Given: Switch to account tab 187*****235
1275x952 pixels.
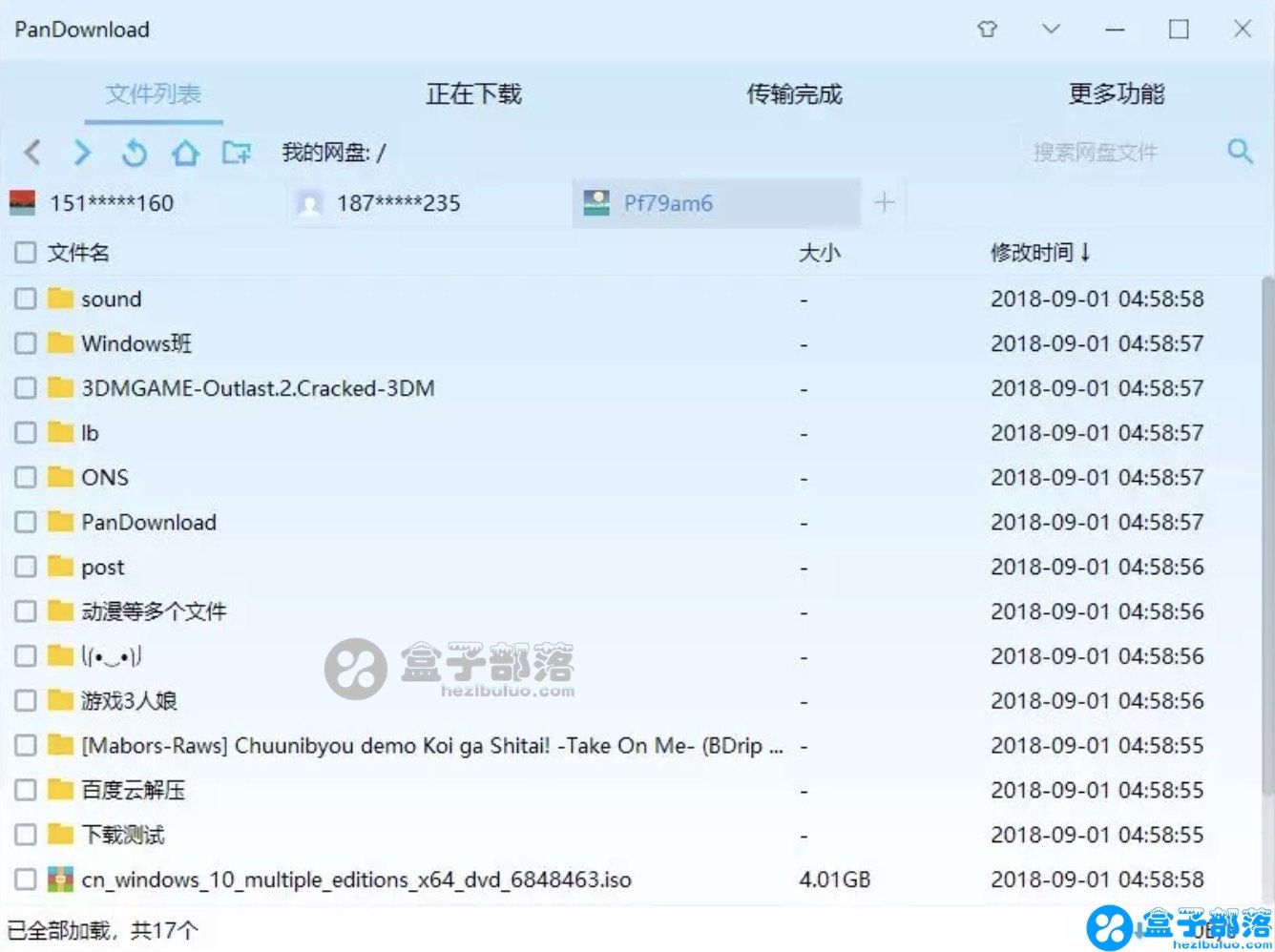Looking at the screenshot, I should pos(429,202).
